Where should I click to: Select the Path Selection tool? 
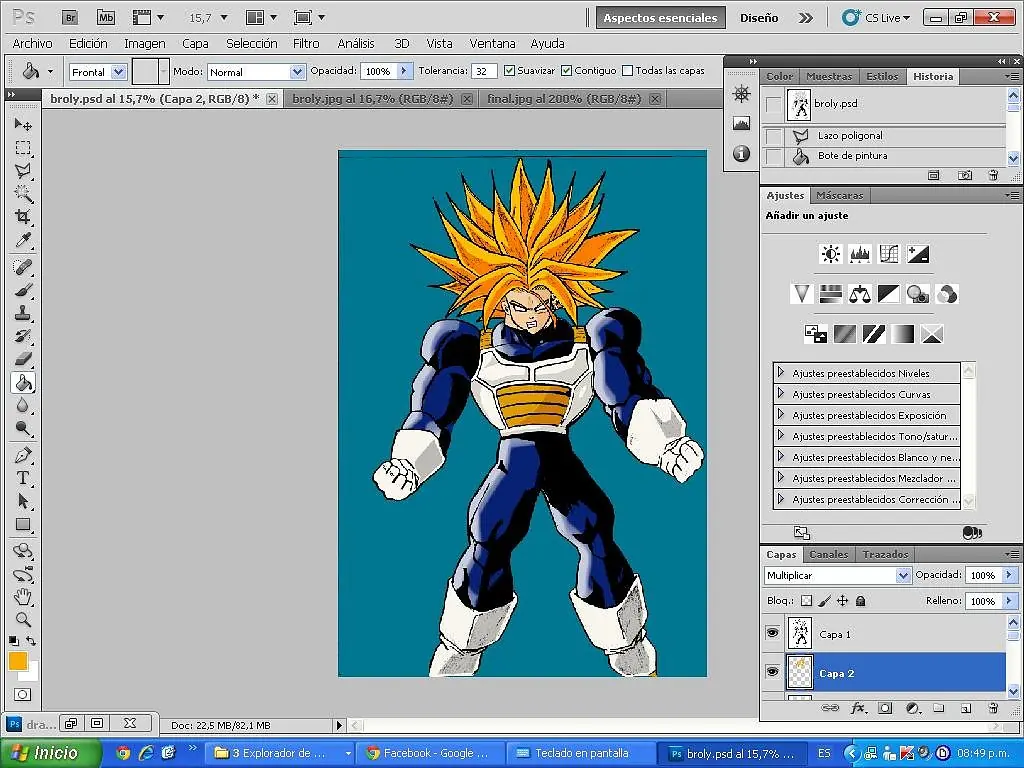click(x=23, y=501)
